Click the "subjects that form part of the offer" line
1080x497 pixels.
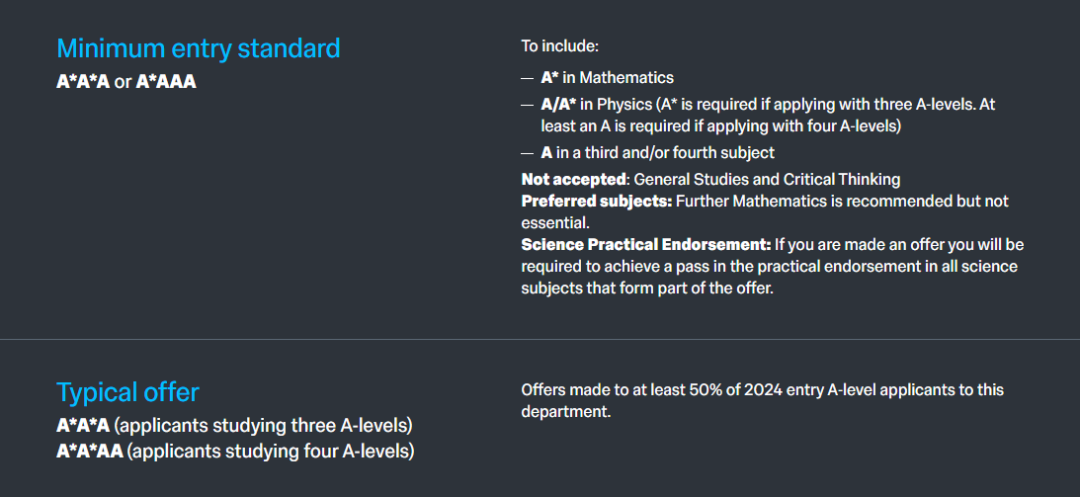pyautogui.click(x=648, y=288)
